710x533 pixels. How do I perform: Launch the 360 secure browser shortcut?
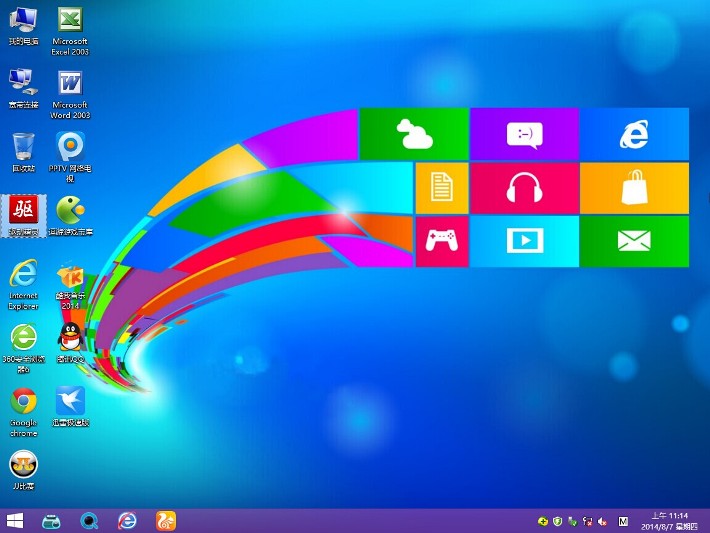[x=23, y=337]
